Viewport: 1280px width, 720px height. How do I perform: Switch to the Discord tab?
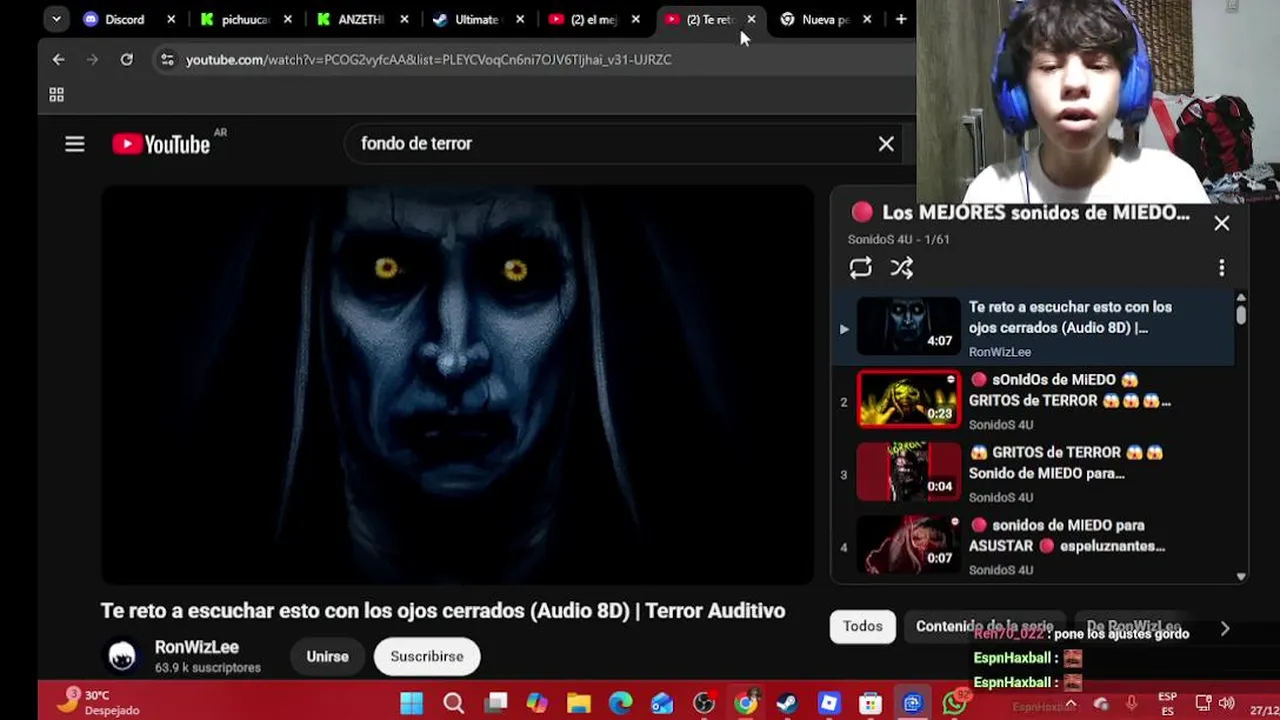(x=123, y=19)
